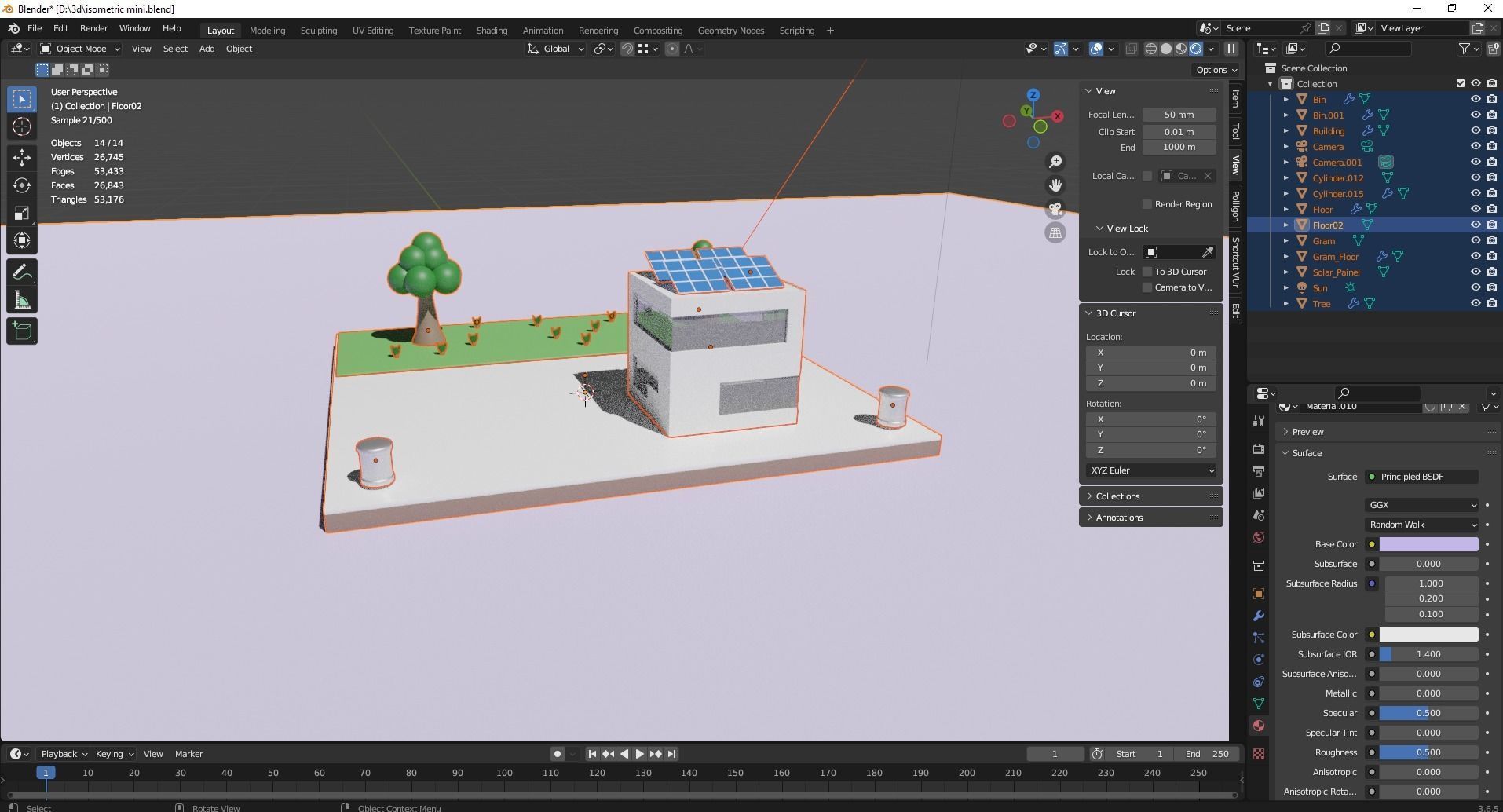Open the outliner filter funnel icon
The width and height of the screenshot is (1503, 812).
1465,49
